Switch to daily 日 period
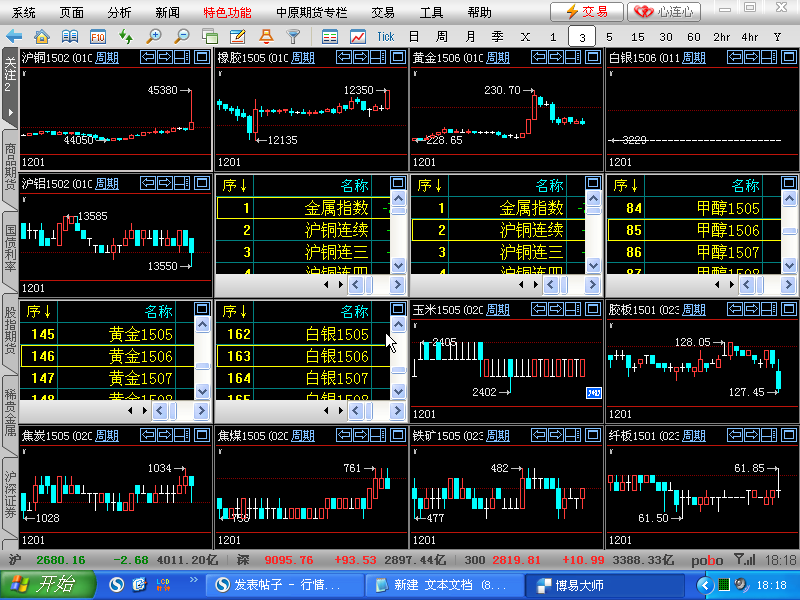Viewport: 800px width, 600px height. (x=414, y=36)
